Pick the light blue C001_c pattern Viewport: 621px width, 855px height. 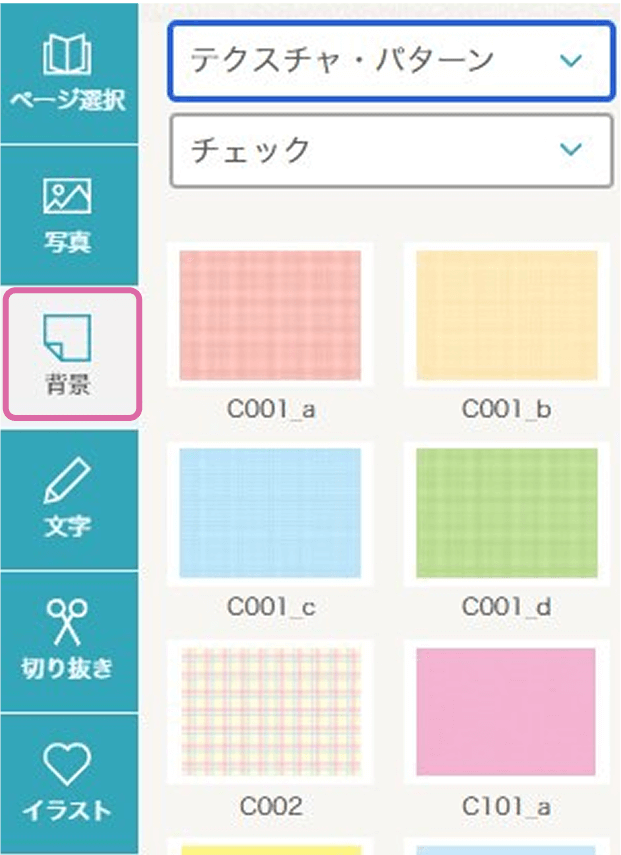pos(270,513)
